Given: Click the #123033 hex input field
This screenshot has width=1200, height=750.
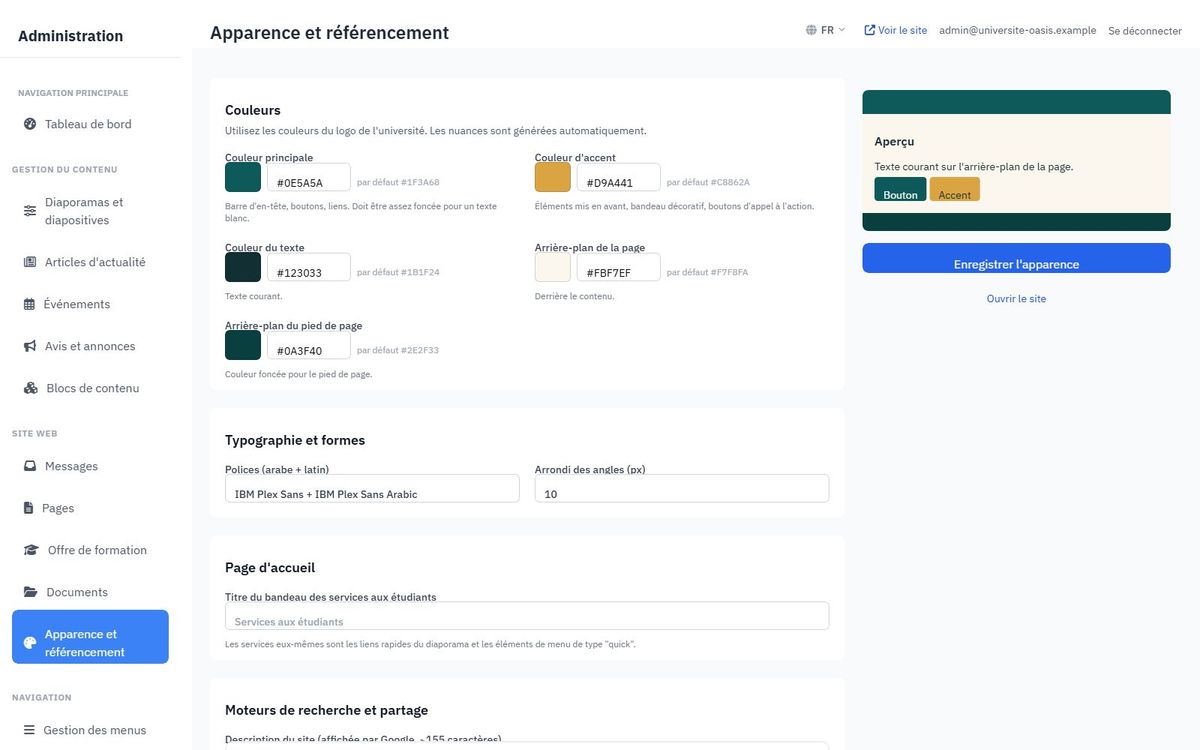Looking at the screenshot, I should tap(309, 268).
